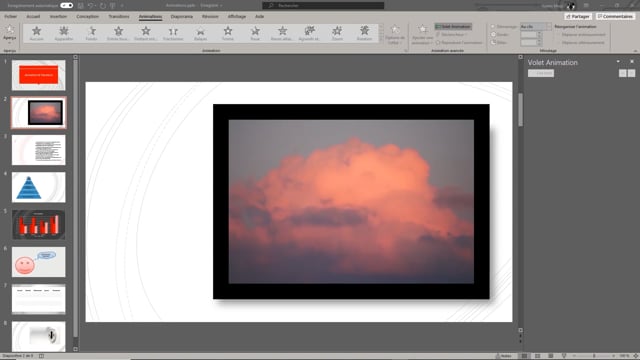The width and height of the screenshot is (640, 360).
Task: Open the Démarrer dropdown
Action: [x=536, y=27]
